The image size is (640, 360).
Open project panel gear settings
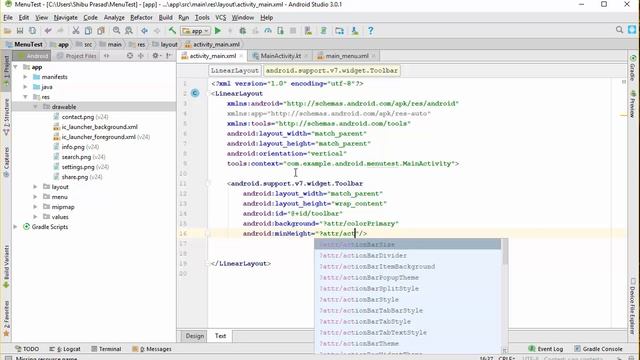(156, 56)
